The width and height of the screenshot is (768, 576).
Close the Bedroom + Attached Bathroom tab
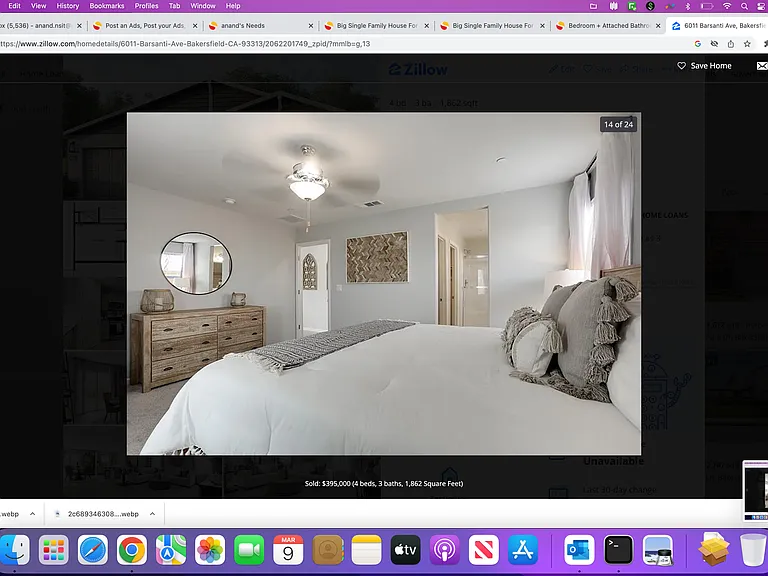[658, 25]
